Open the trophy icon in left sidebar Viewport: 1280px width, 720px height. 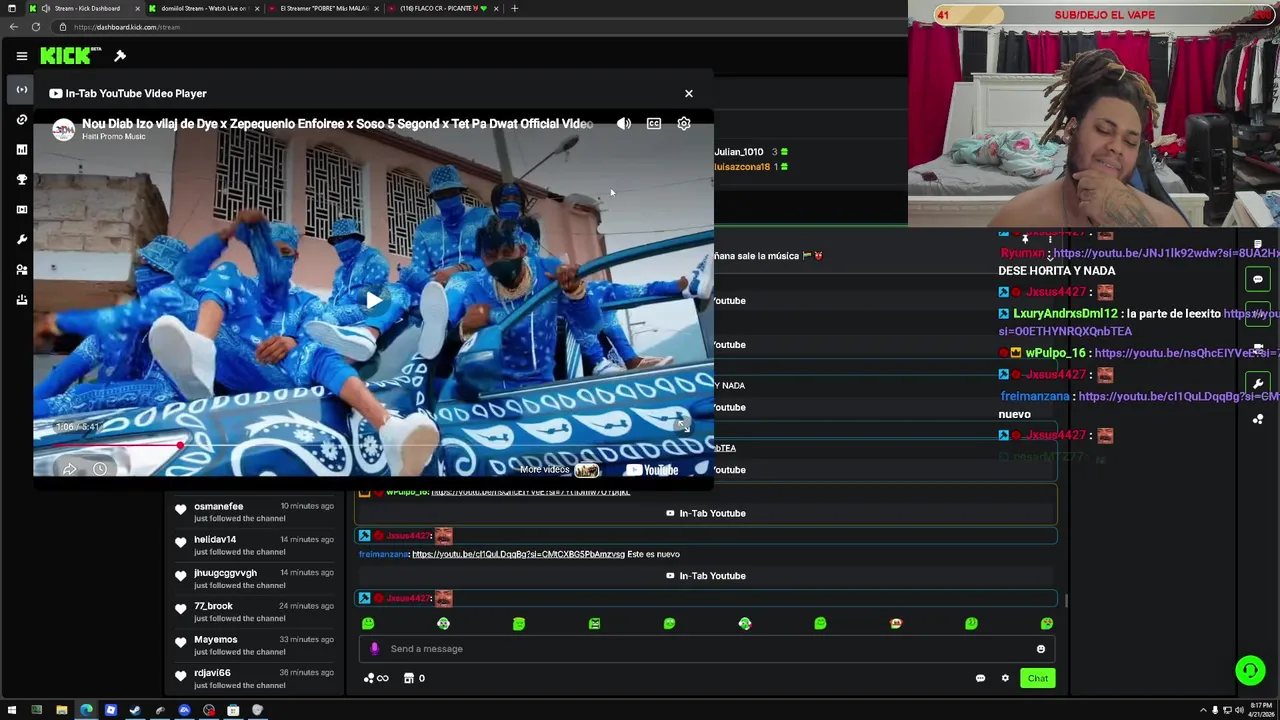(21, 180)
